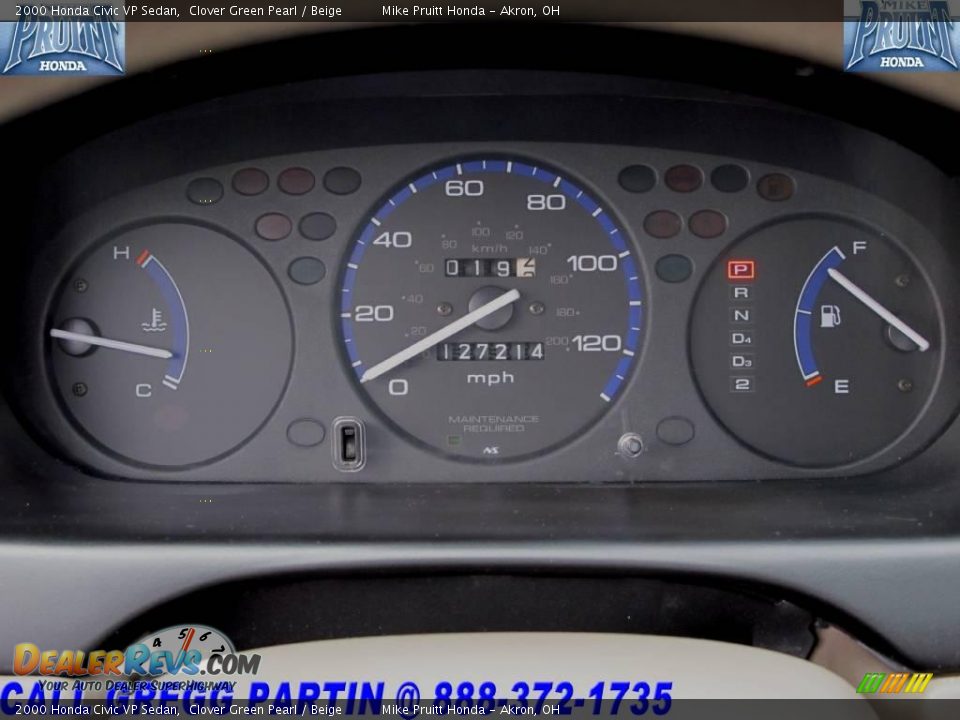Click the red P gear indicator
The image size is (960, 720).
coord(741,269)
